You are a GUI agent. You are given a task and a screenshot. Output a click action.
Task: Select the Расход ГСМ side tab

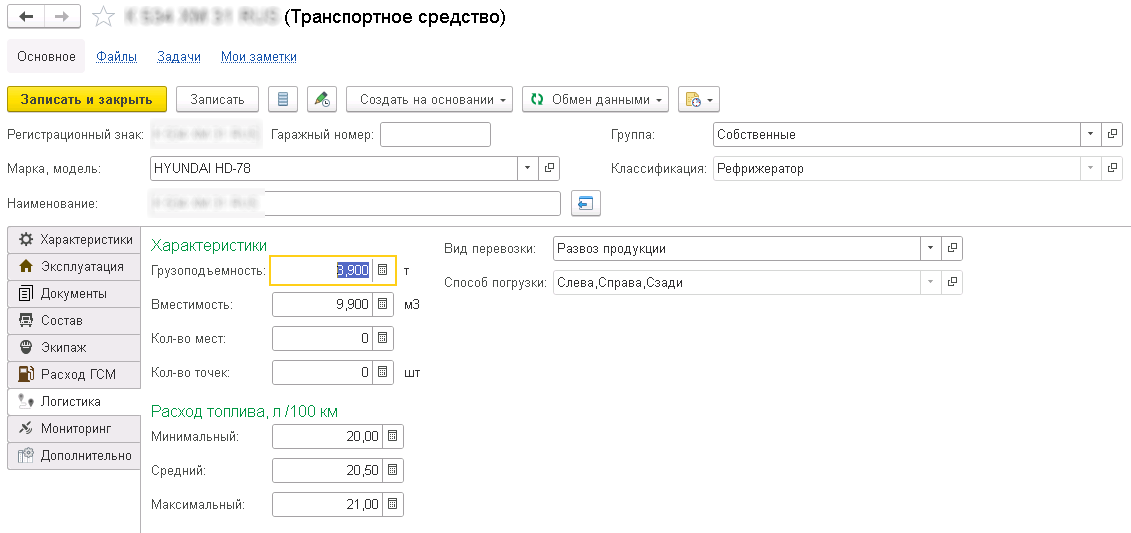(74, 374)
